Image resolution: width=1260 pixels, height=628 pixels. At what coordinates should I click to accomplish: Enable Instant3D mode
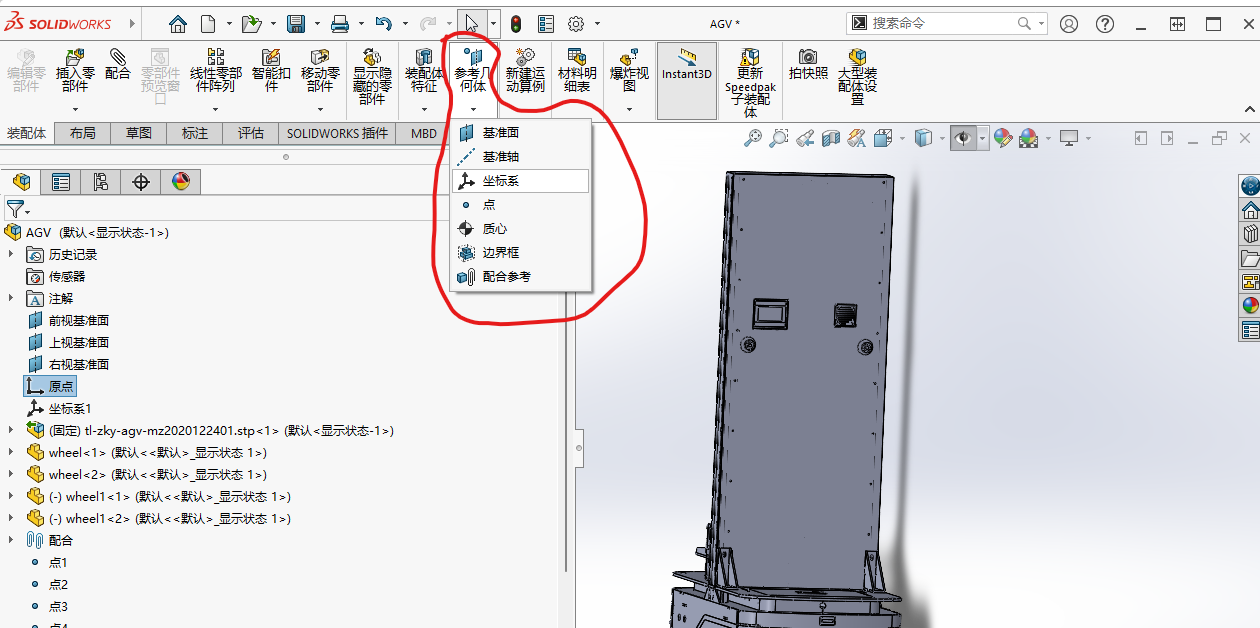[x=687, y=70]
